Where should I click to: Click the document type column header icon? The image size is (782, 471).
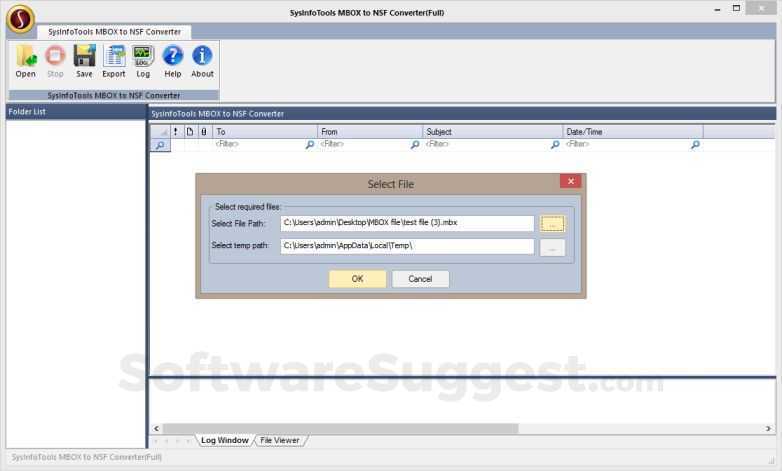click(190, 132)
